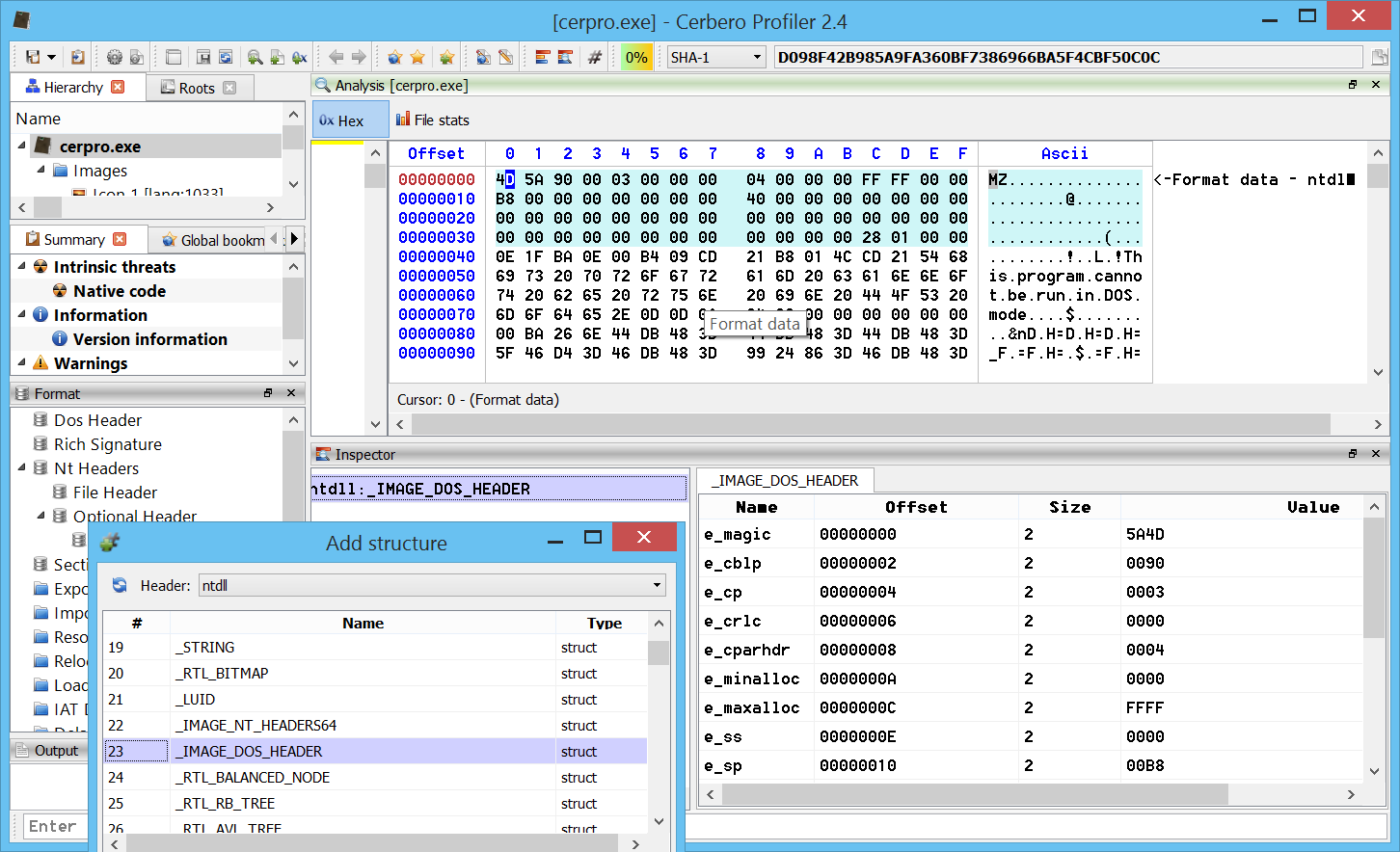
Task: Refresh headers in the Add structure dialog
Action: pyautogui.click(x=120, y=585)
